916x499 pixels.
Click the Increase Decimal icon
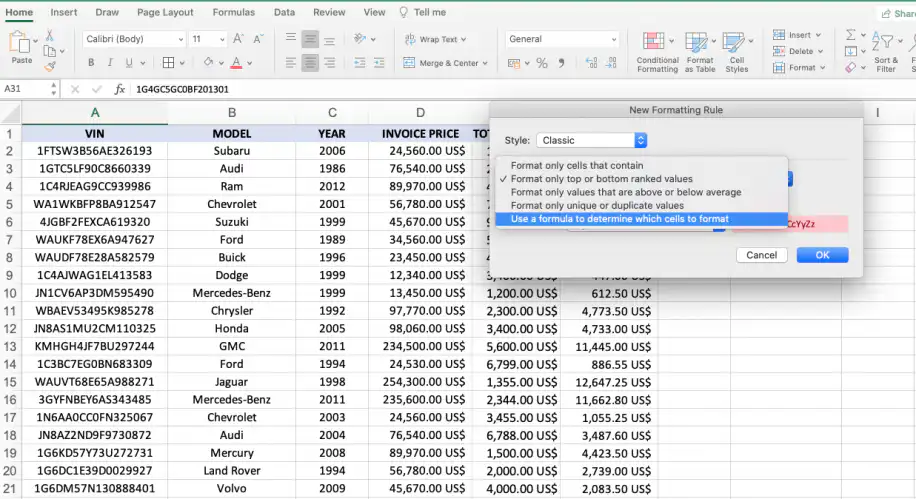[x=591, y=63]
